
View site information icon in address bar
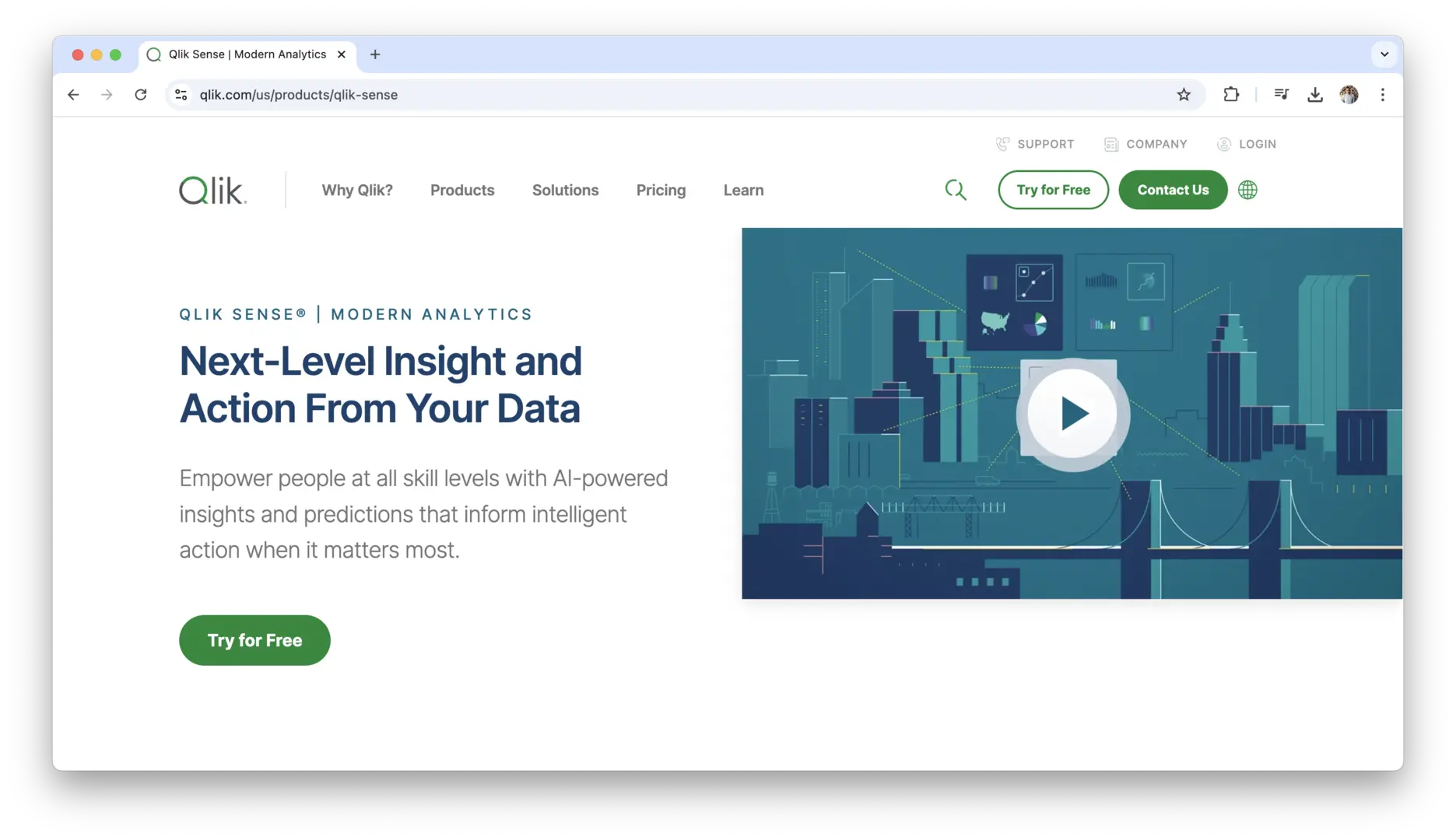click(x=181, y=95)
